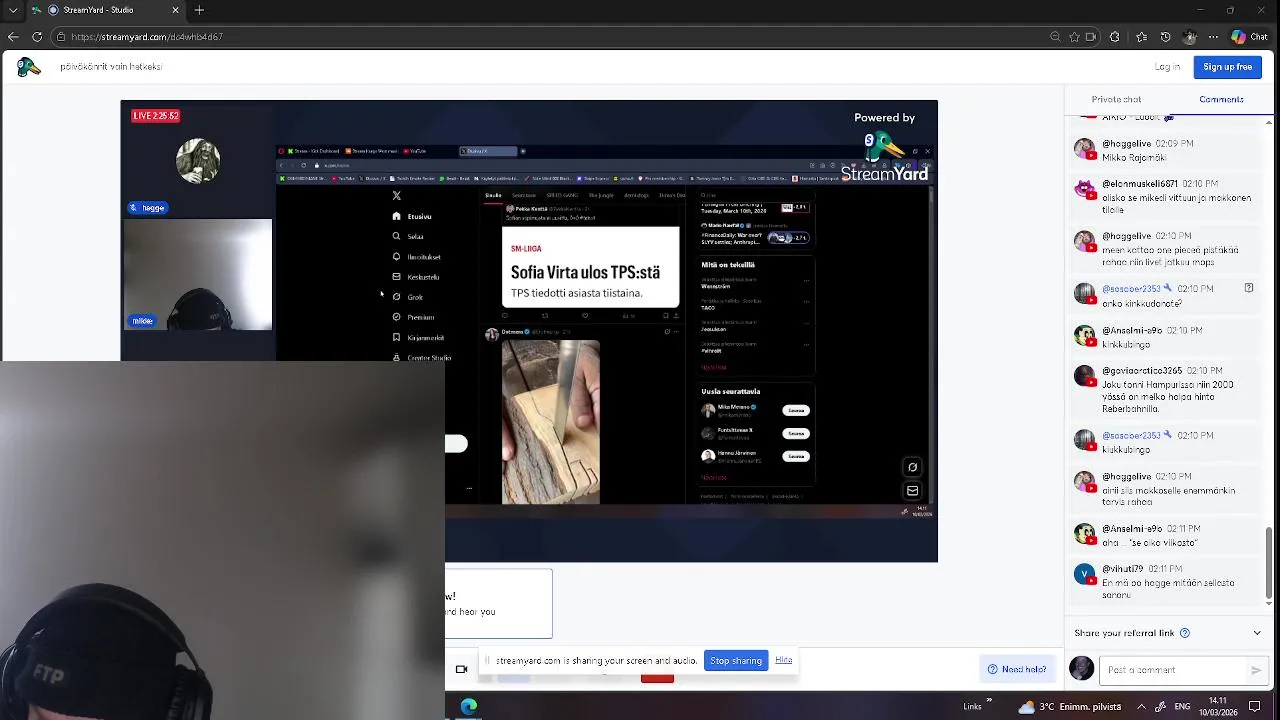This screenshot has height=720, width=1280.
Task: Open Kirjanmerkit bookmarks in X sidebar
Action: [x=418, y=337]
